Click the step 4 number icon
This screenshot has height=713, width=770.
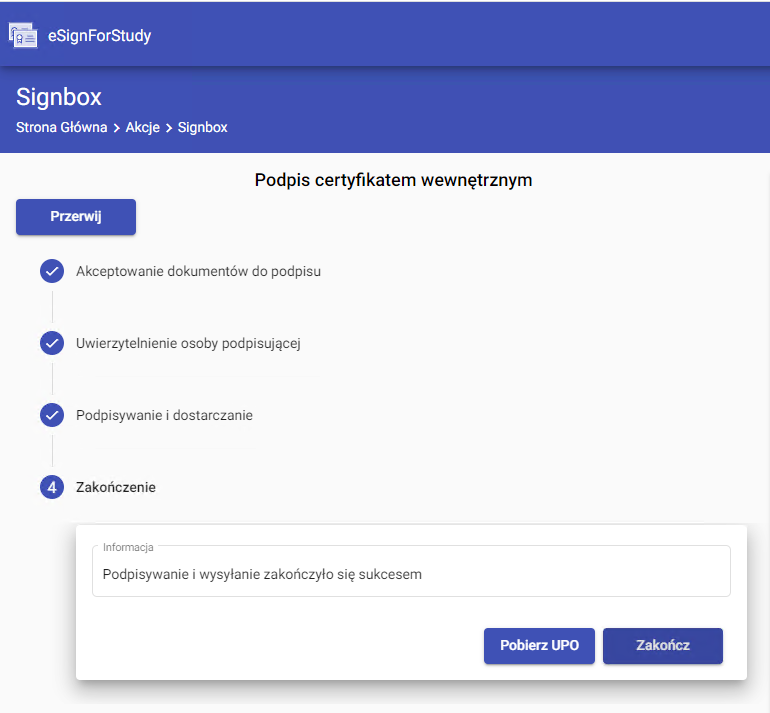52,487
